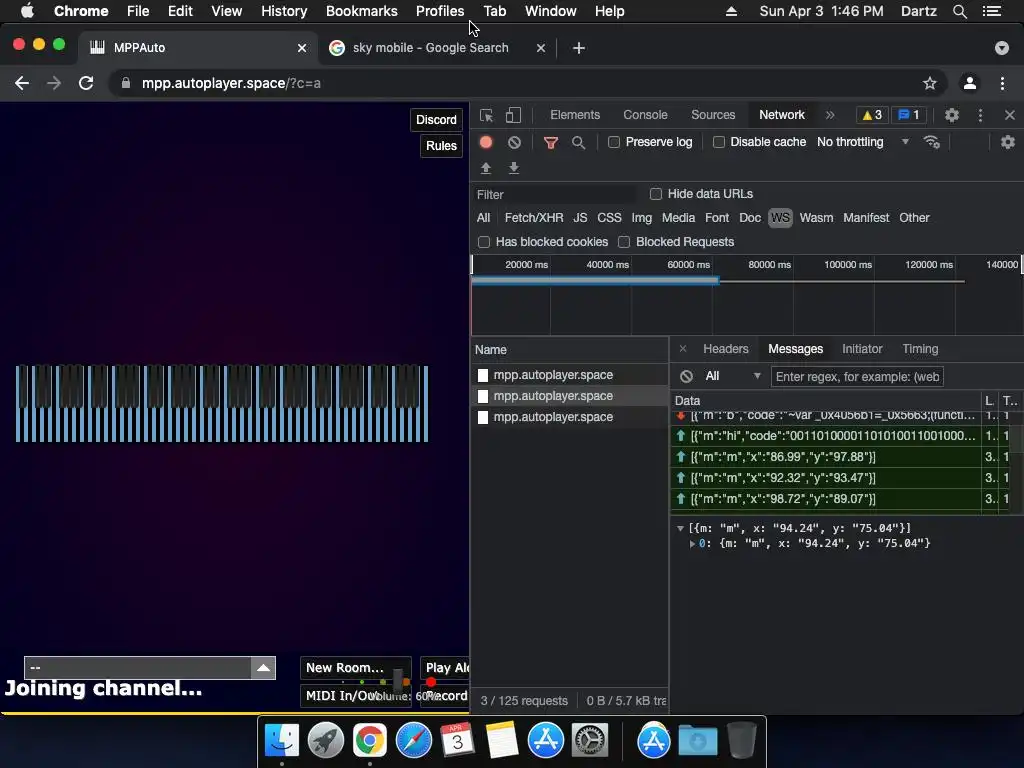Viewport: 1024px width, 768px height.
Task: Open Finder from the dock
Action: (281, 741)
